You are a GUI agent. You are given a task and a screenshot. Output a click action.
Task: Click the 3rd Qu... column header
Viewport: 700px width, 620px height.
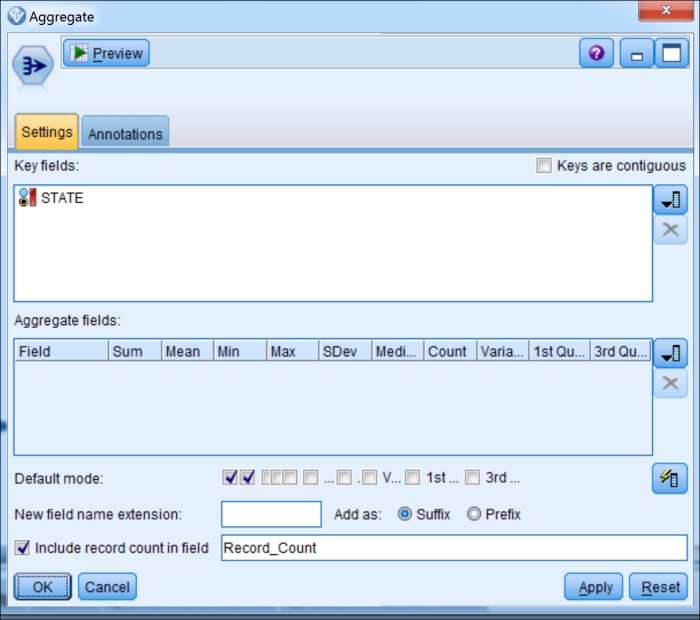[x=621, y=351]
